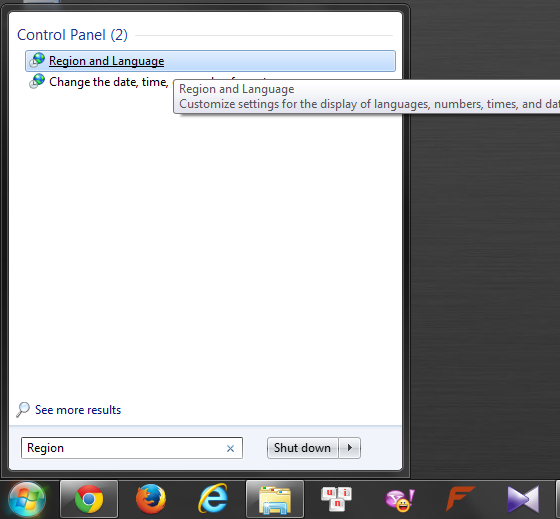Viewport: 560px width, 519px height.
Task: Click the Shut down button
Action: [302, 448]
